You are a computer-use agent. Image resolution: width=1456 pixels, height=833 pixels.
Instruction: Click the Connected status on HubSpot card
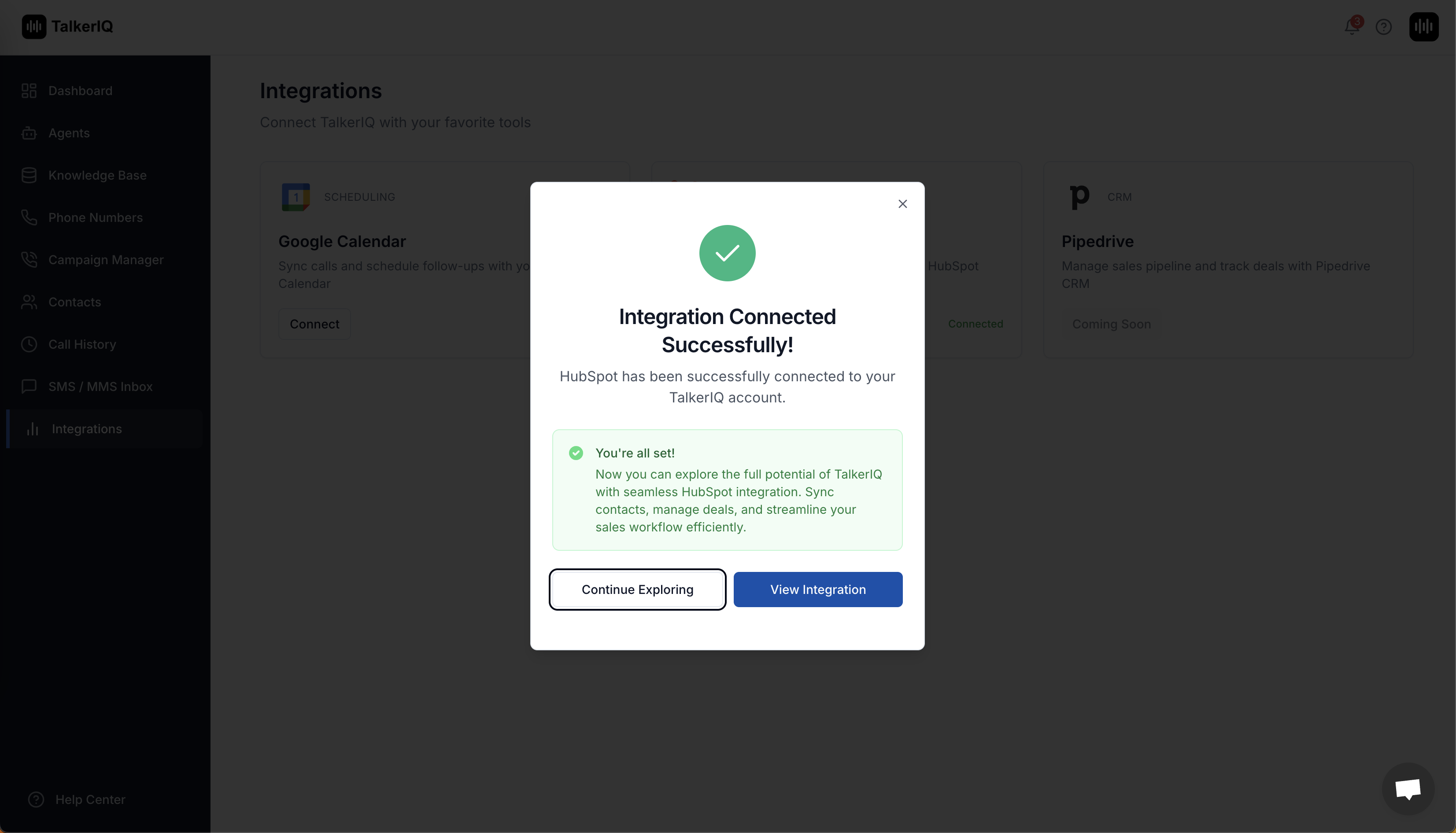tap(975, 324)
